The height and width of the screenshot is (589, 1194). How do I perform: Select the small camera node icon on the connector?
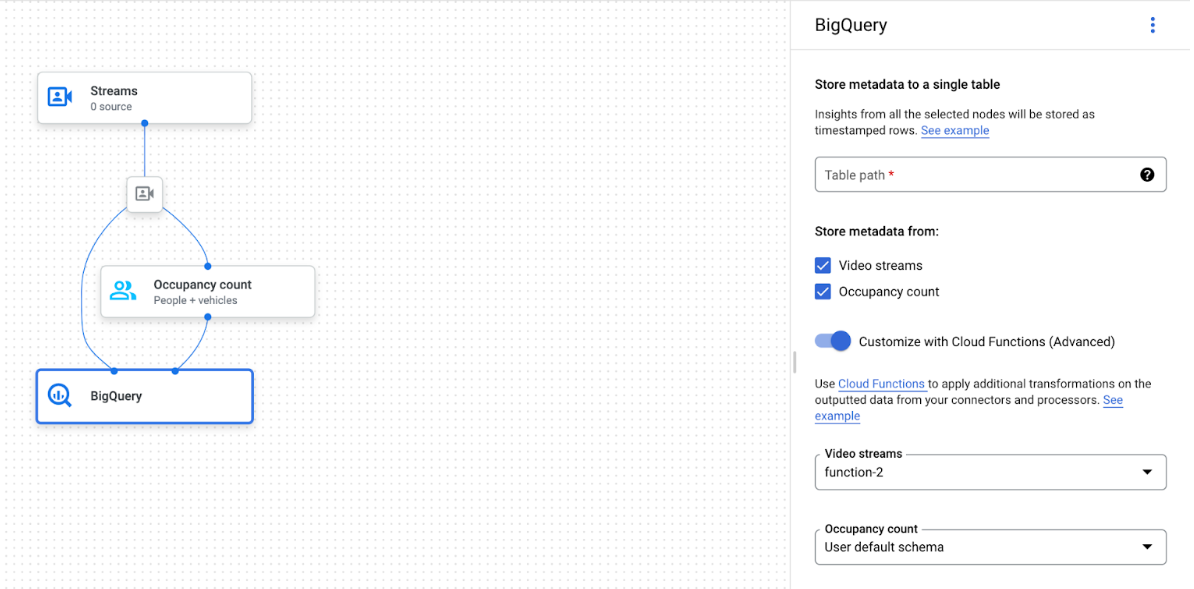(144, 194)
